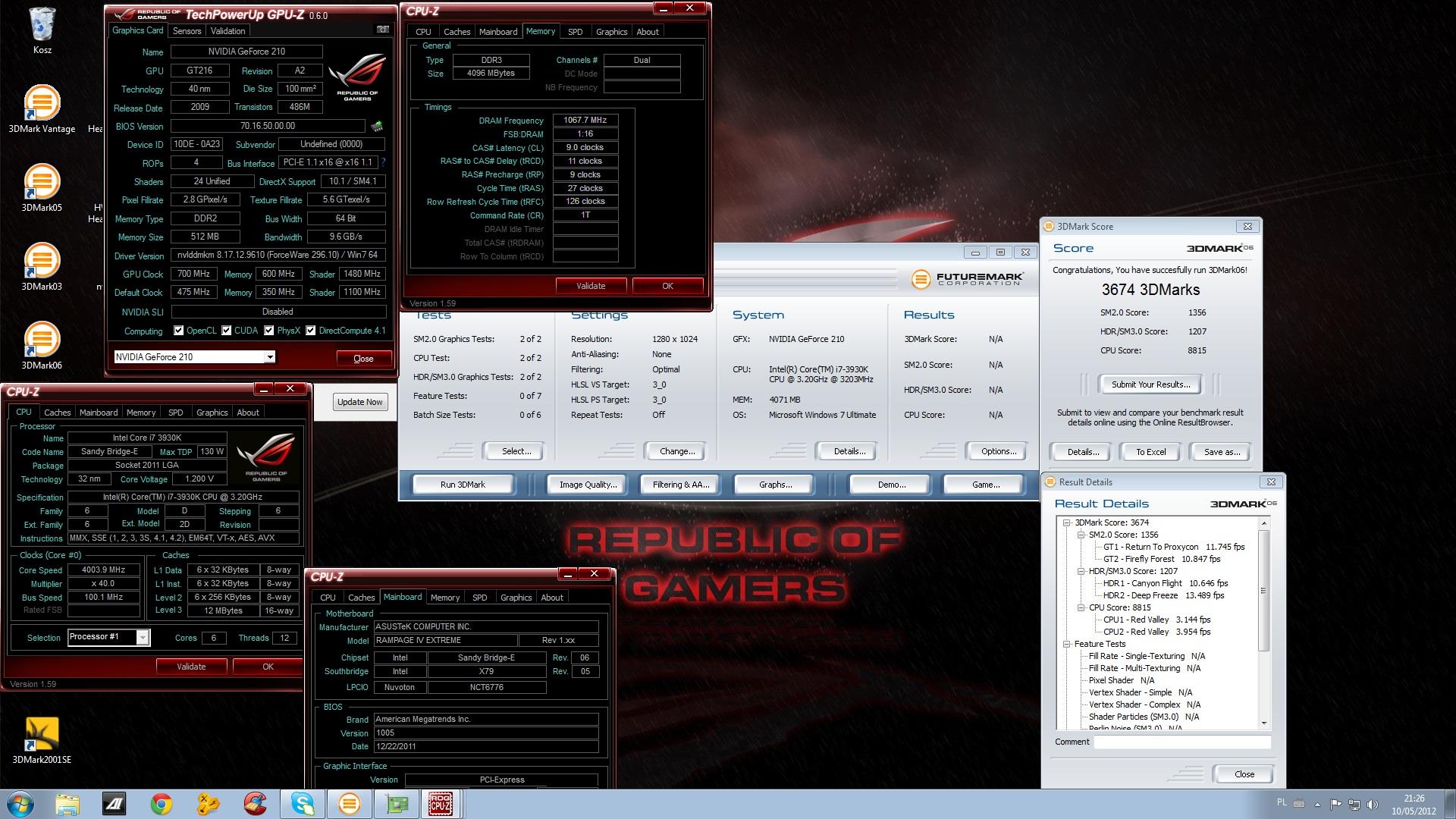
Task: Click the network tray icon
Action: click(1354, 804)
